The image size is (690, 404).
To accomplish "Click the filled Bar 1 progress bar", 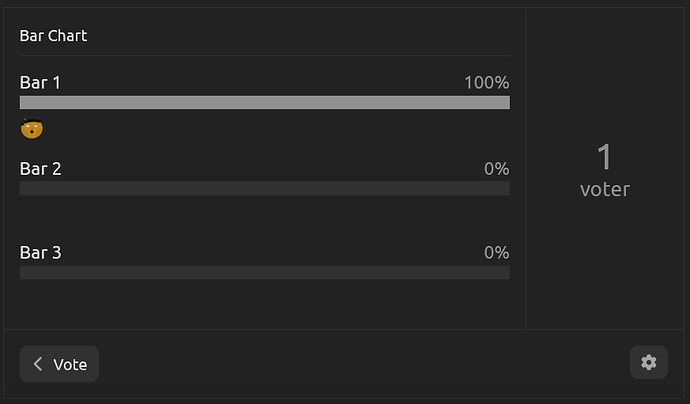I will coord(265,102).
